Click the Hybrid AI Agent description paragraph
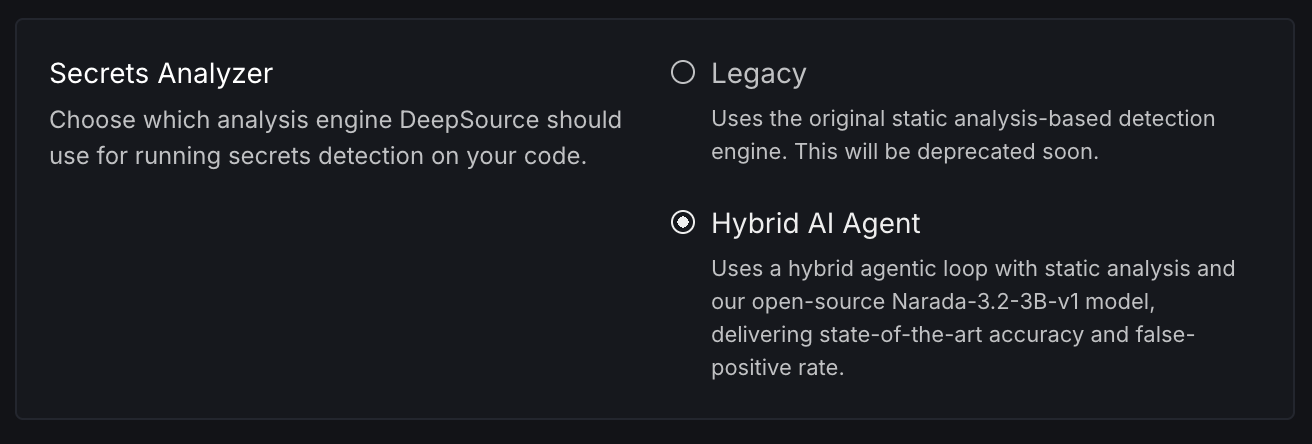The image size is (1312, 444). [973, 318]
